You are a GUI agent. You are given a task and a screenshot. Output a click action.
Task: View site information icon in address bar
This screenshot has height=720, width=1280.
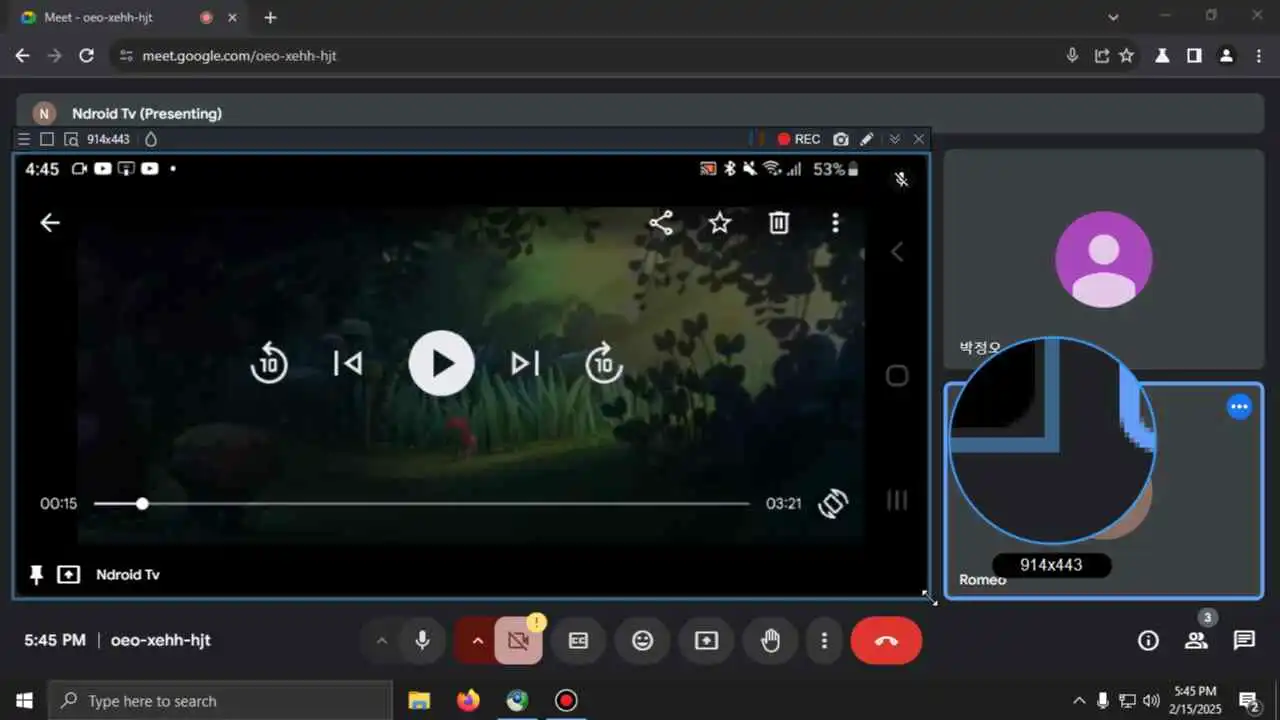(126, 56)
